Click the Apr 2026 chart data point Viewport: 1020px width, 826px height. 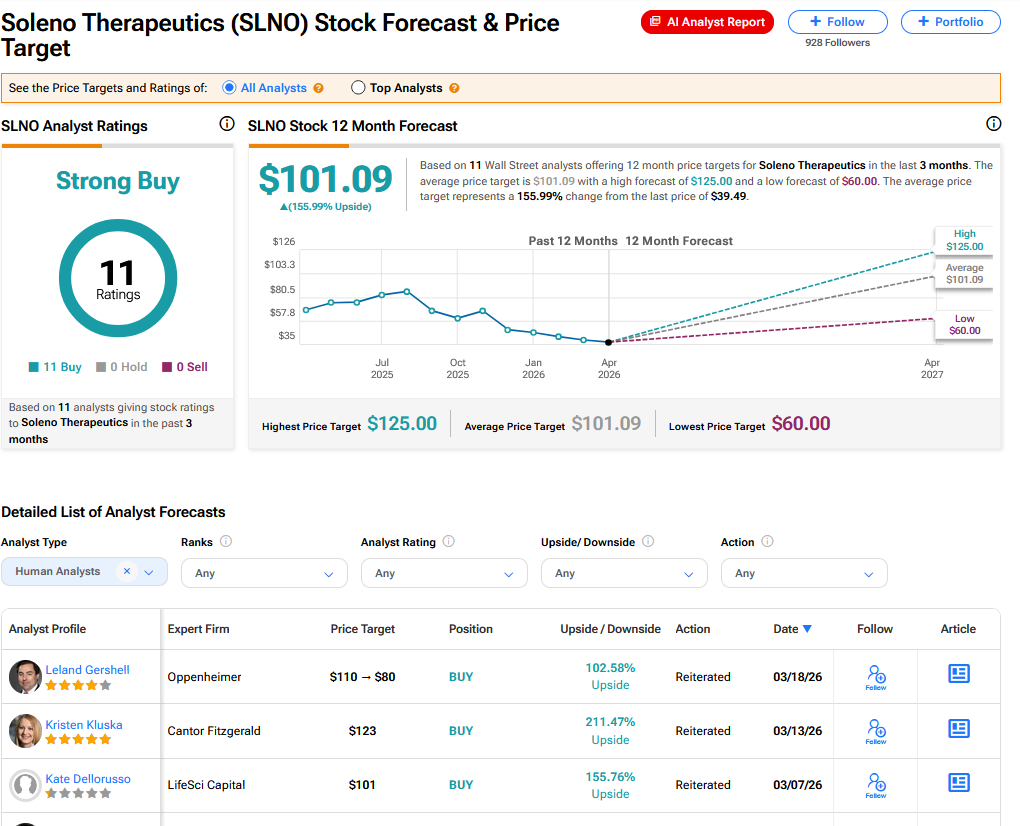(x=609, y=342)
